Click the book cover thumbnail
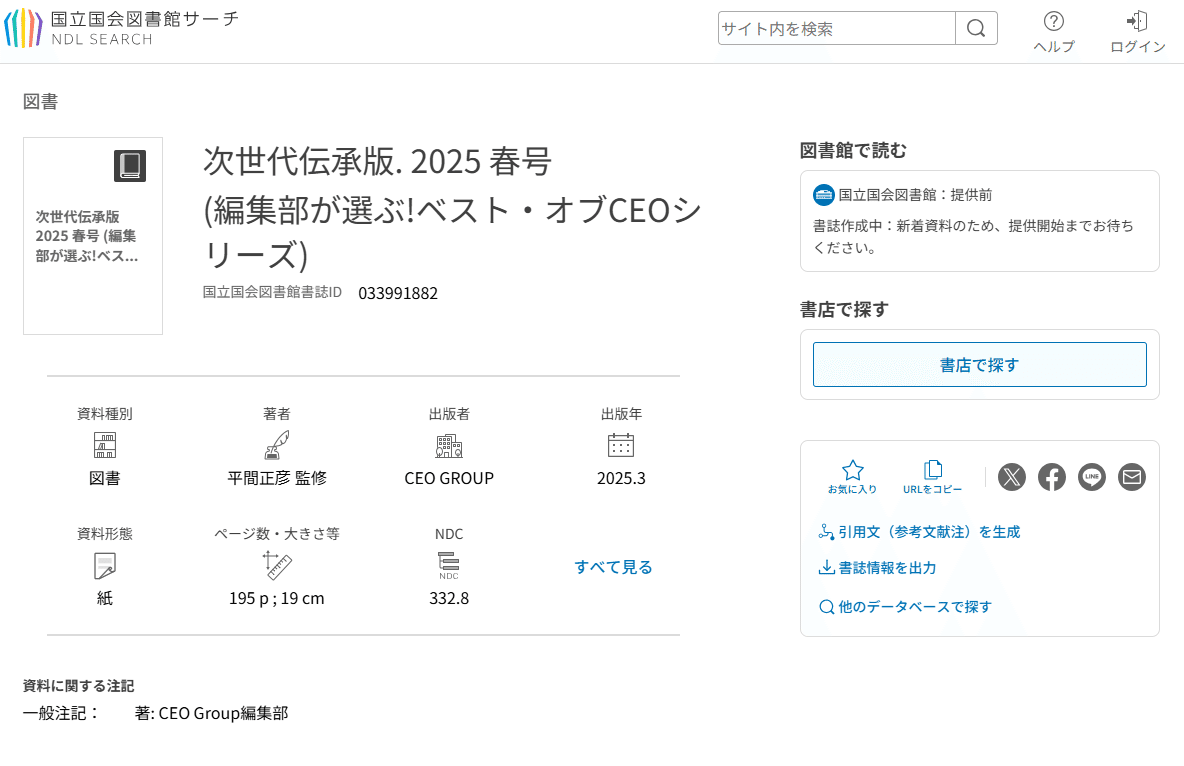The width and height of the screenshot is (1184, 766). [x=93, y=236]
